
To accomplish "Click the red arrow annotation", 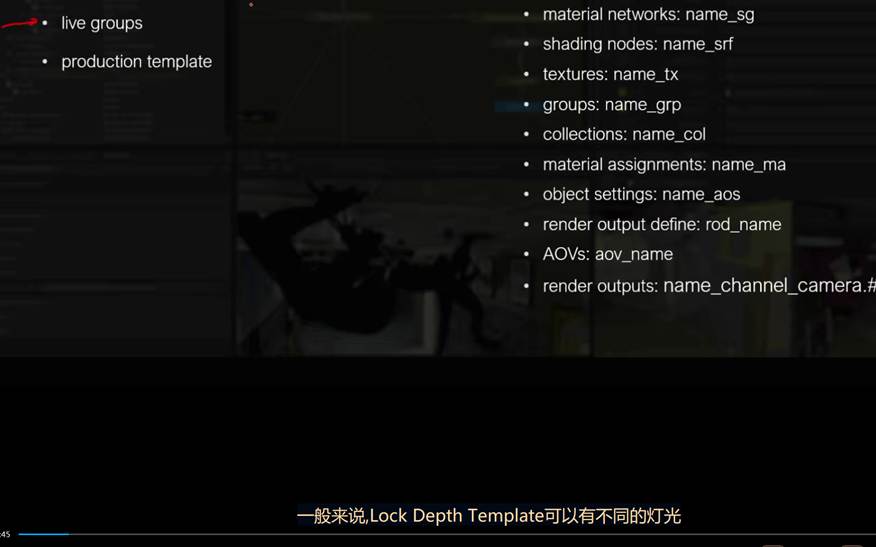I will (x=18, y=23).
